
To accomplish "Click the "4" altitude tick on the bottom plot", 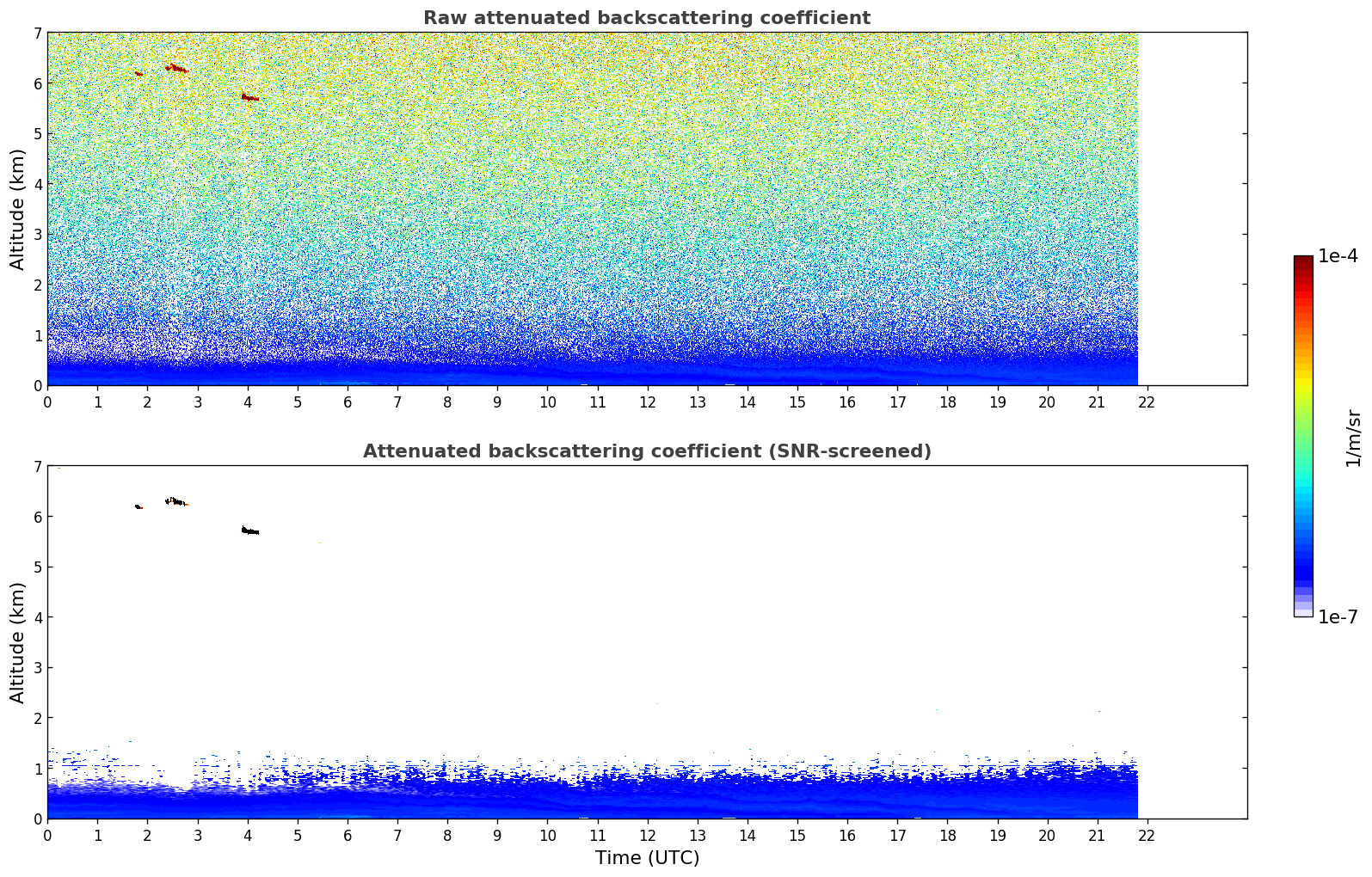I will (x=37, y=617).
